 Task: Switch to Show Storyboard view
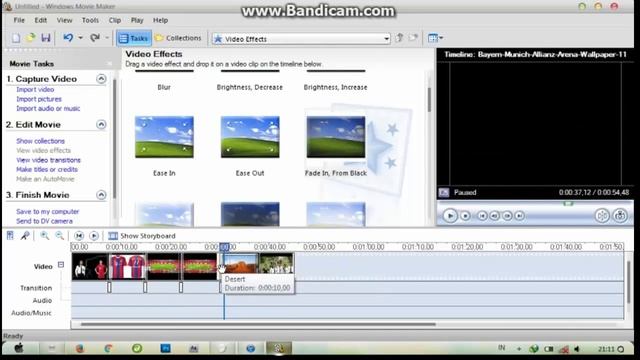pyautogui.click(x=142, y=236)
